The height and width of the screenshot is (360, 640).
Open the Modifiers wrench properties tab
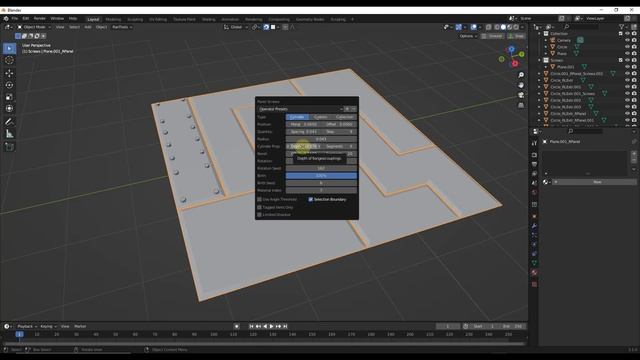534,226
